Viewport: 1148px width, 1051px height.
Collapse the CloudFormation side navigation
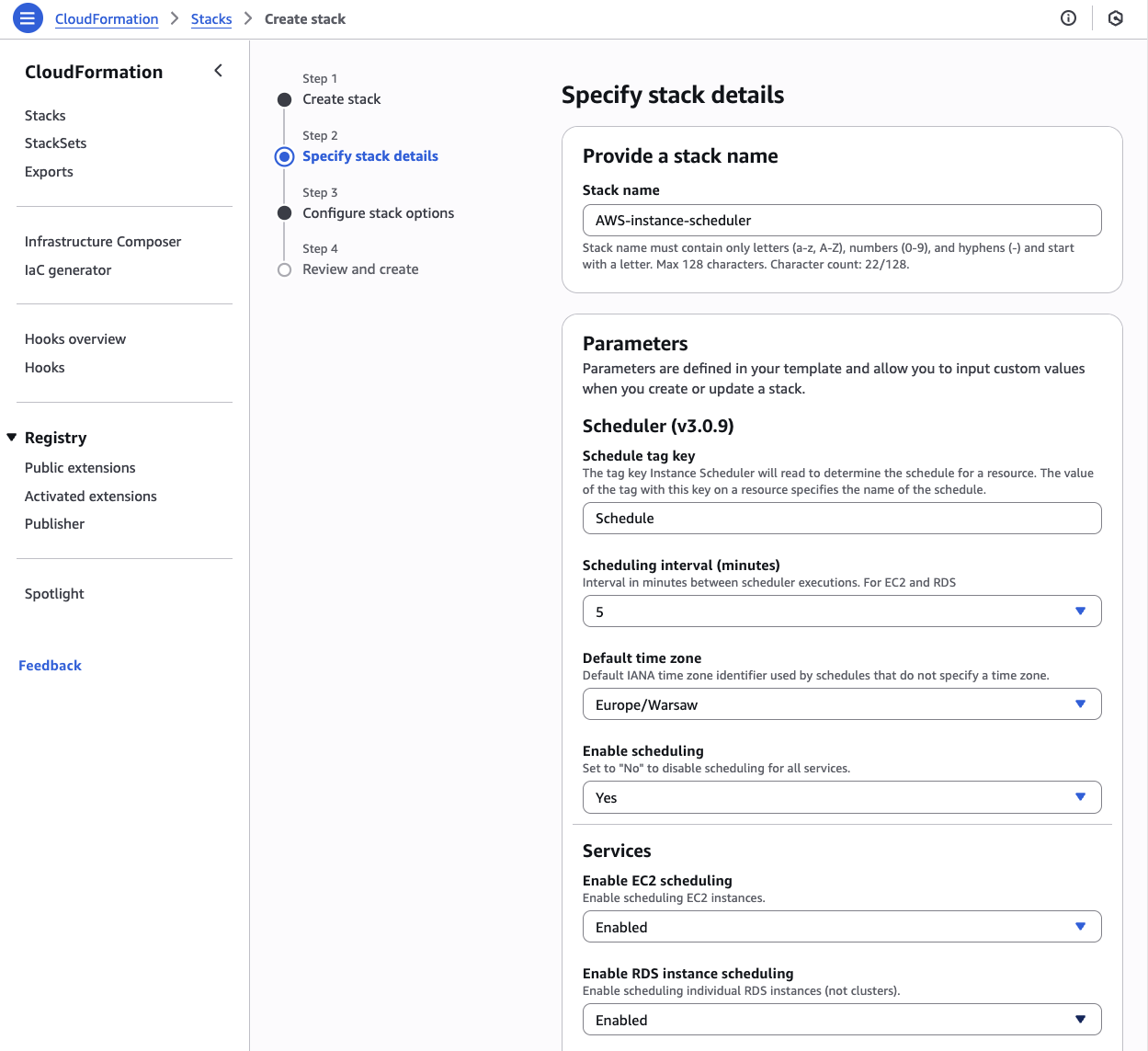218,71
